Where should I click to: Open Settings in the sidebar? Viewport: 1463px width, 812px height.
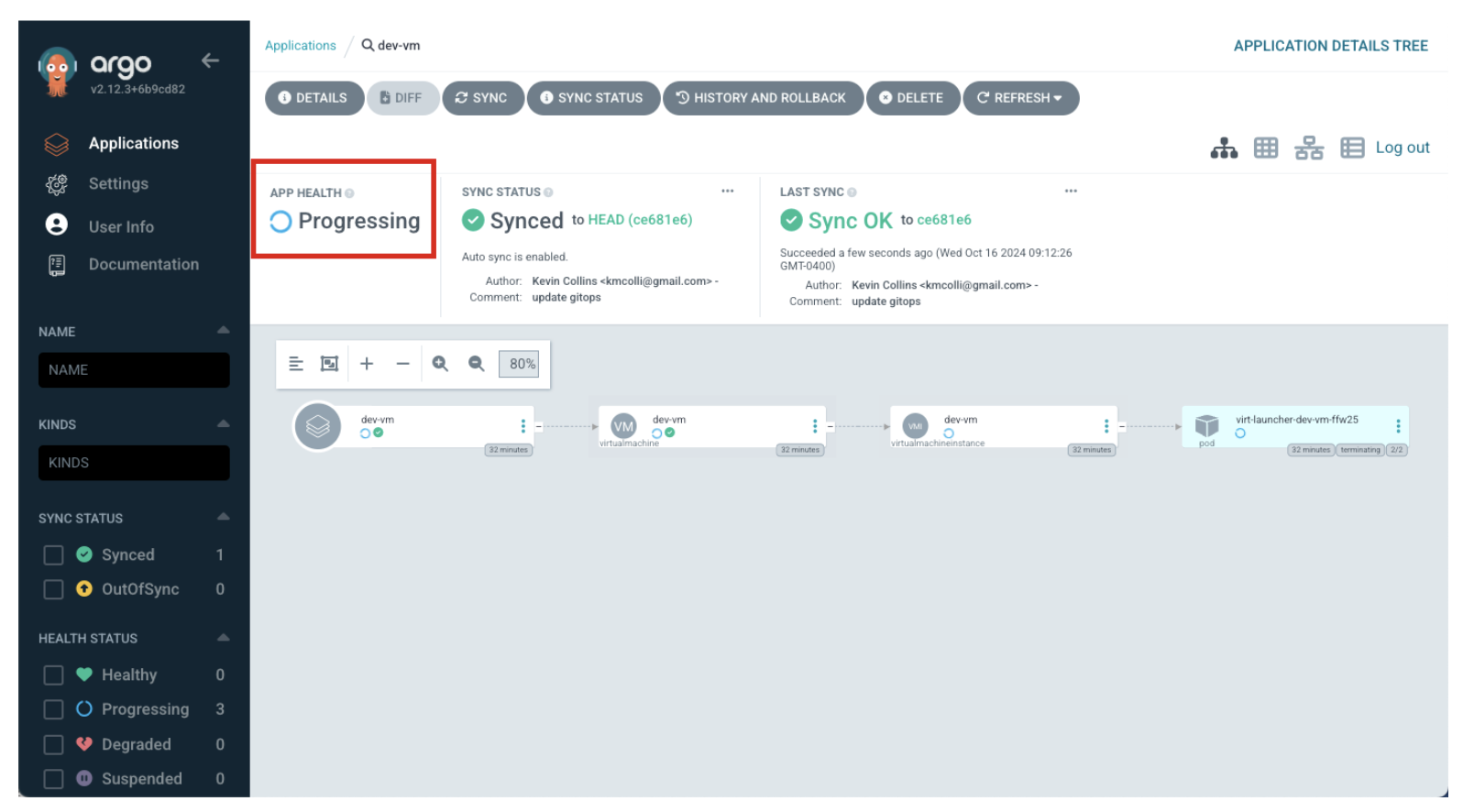118,184
